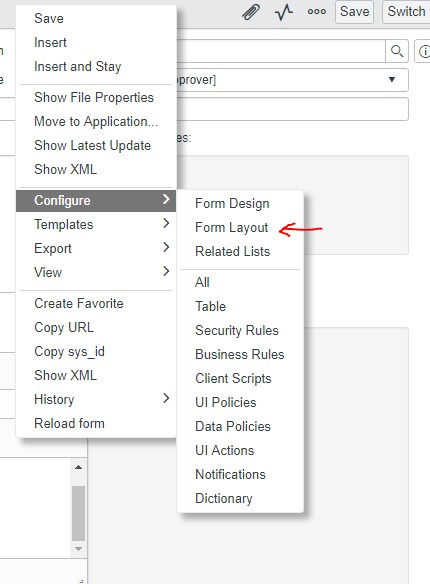Image resolution: width=430 pixels, height=584 pixels.
Task: Open the activity stream pulse icon
Action: (x=284, y=12)
